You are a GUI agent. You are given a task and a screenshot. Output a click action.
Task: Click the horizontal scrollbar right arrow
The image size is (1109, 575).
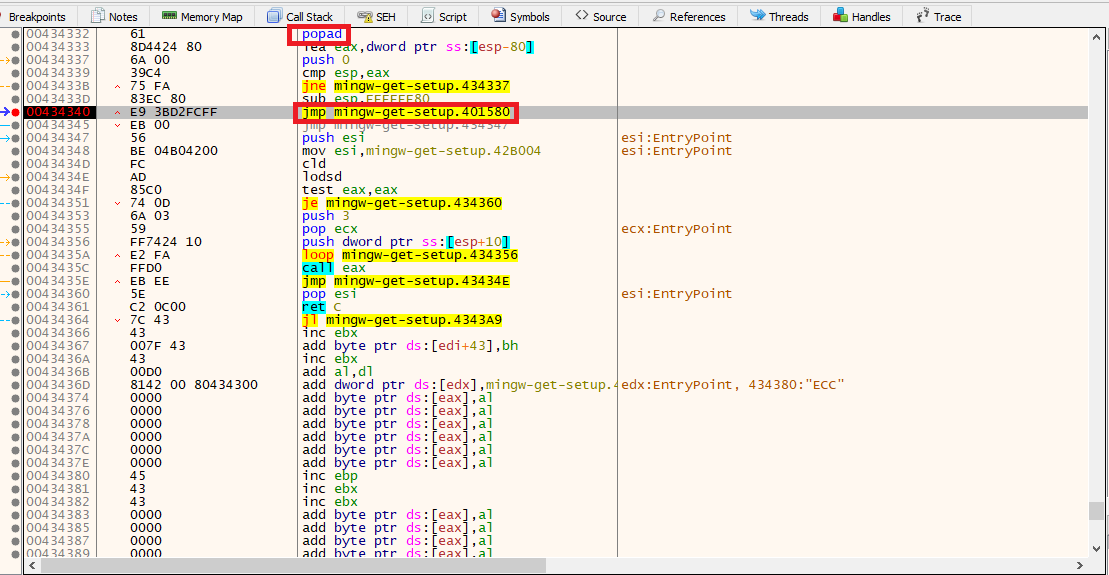[x=1080, y=565]
